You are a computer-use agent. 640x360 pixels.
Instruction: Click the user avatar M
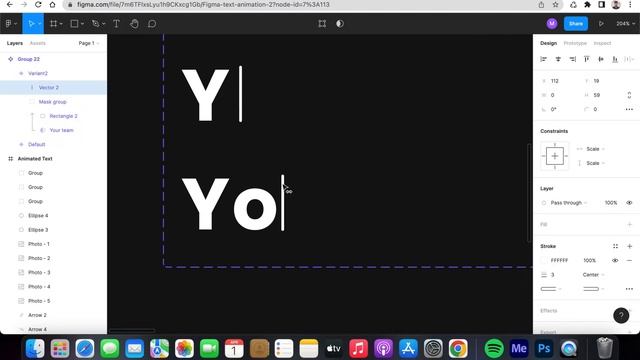point(552,24)
